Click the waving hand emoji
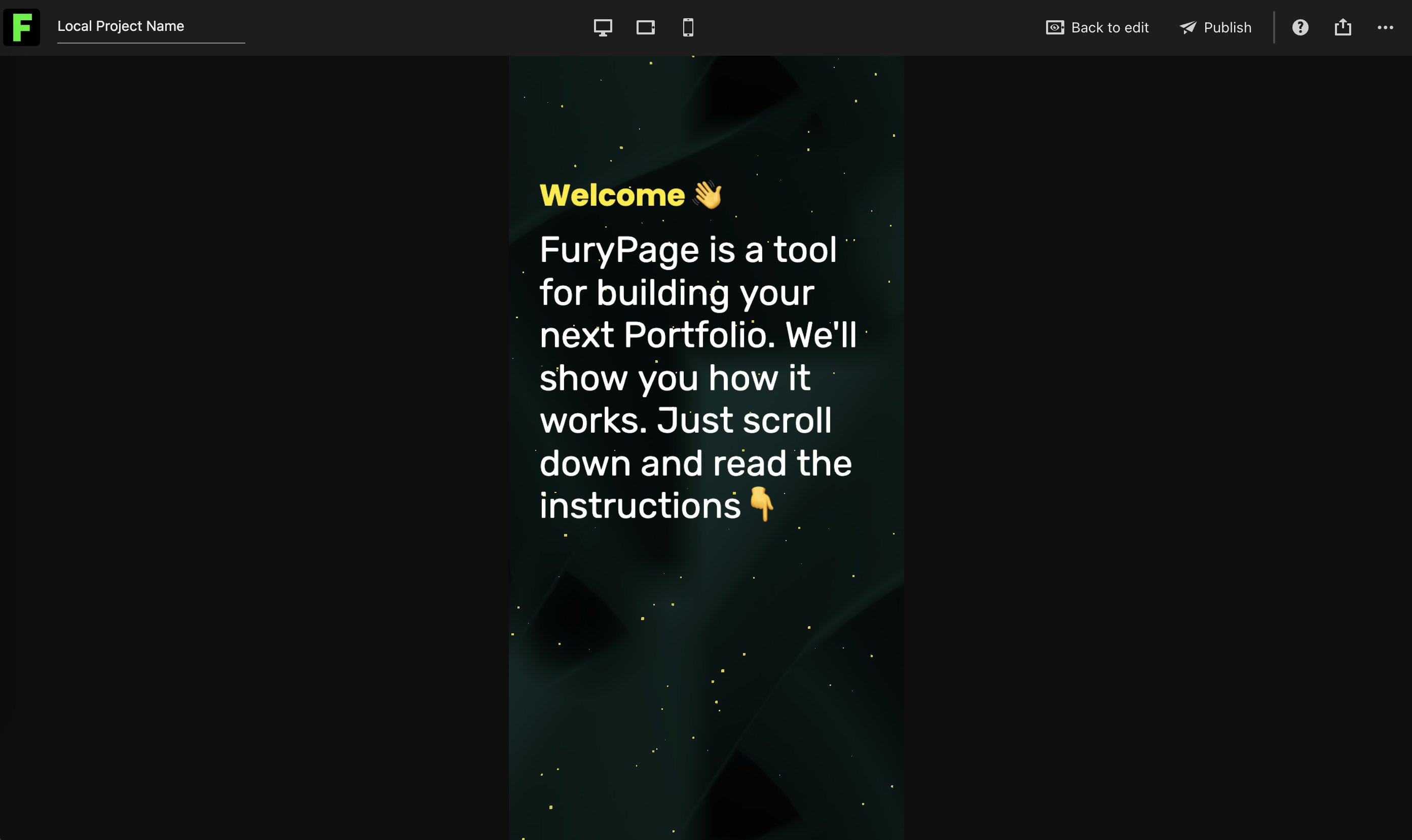Image resolution: width=1412 pixels, height=840 pixels. pyautogui.click(x=707, y=195)
